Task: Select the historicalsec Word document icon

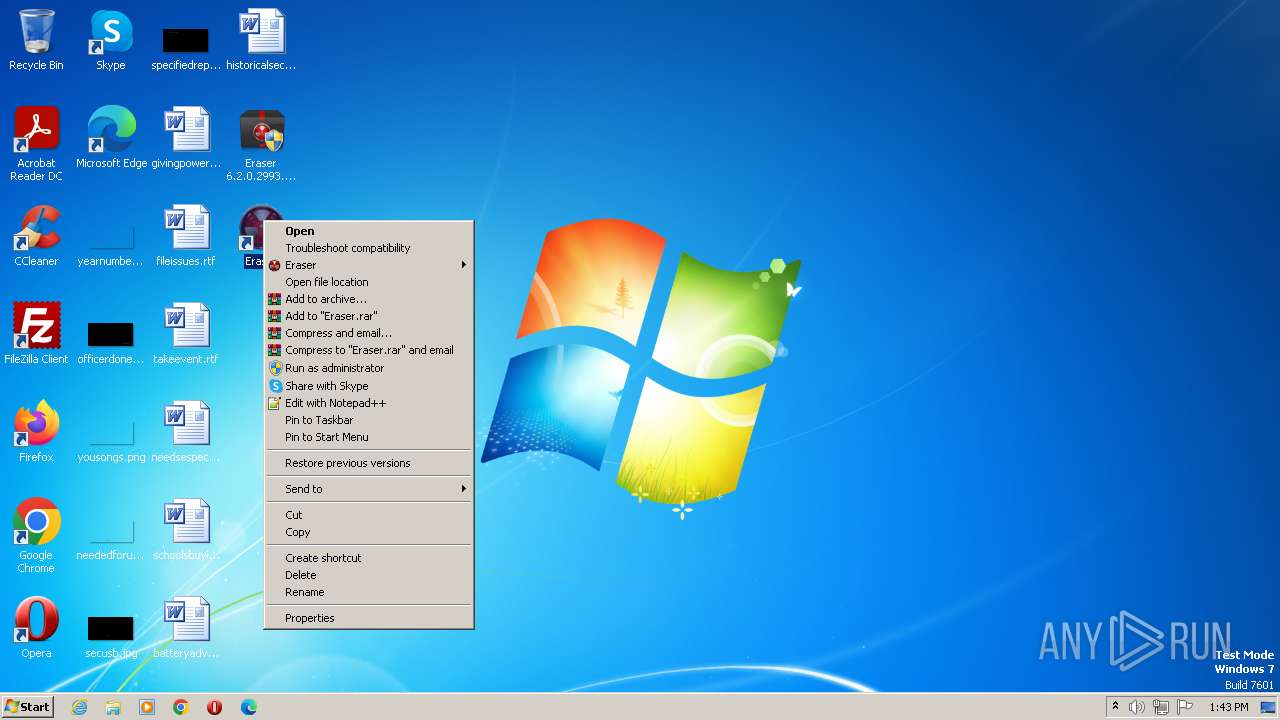Action: (x=261, y=40)
